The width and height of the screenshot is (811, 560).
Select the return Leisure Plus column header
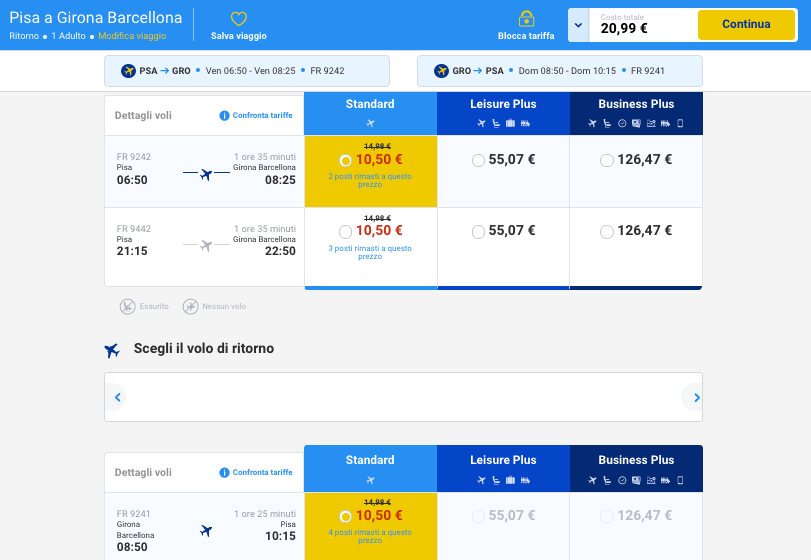pos(503,468)
